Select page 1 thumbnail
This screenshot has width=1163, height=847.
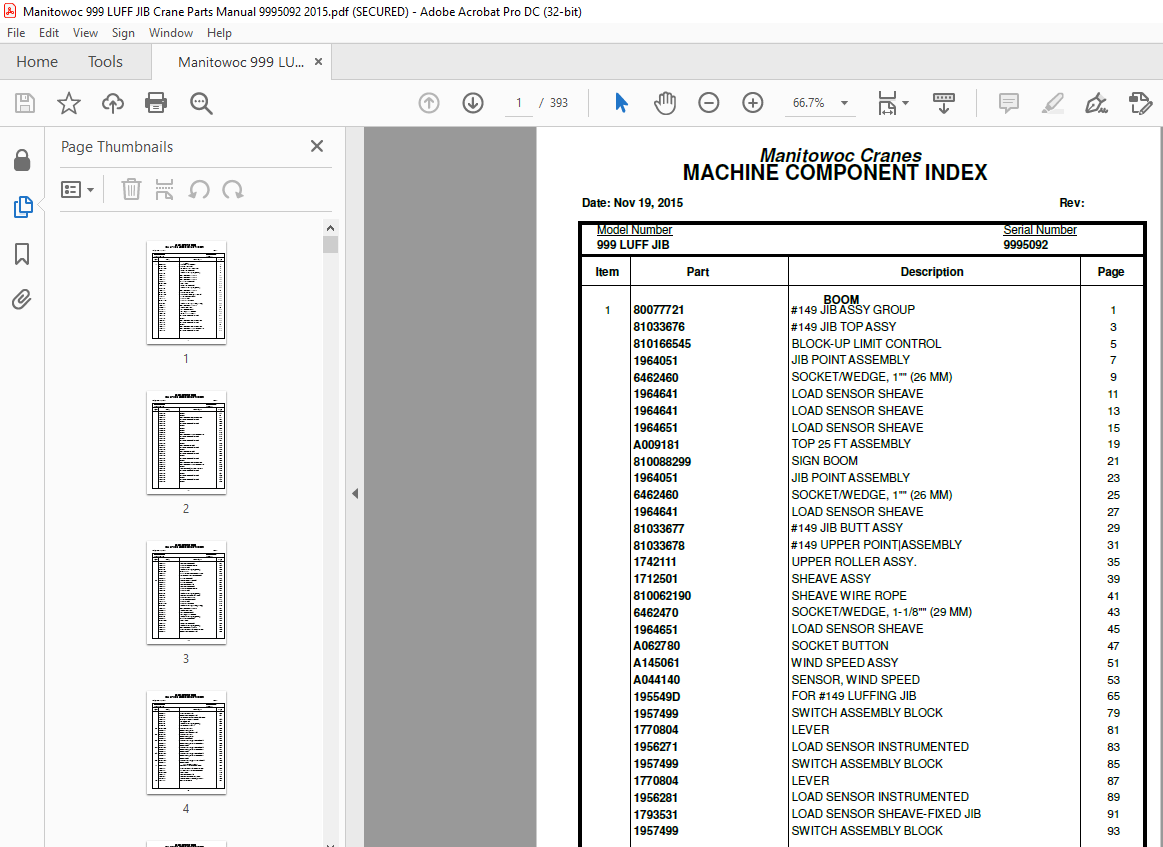186,292
